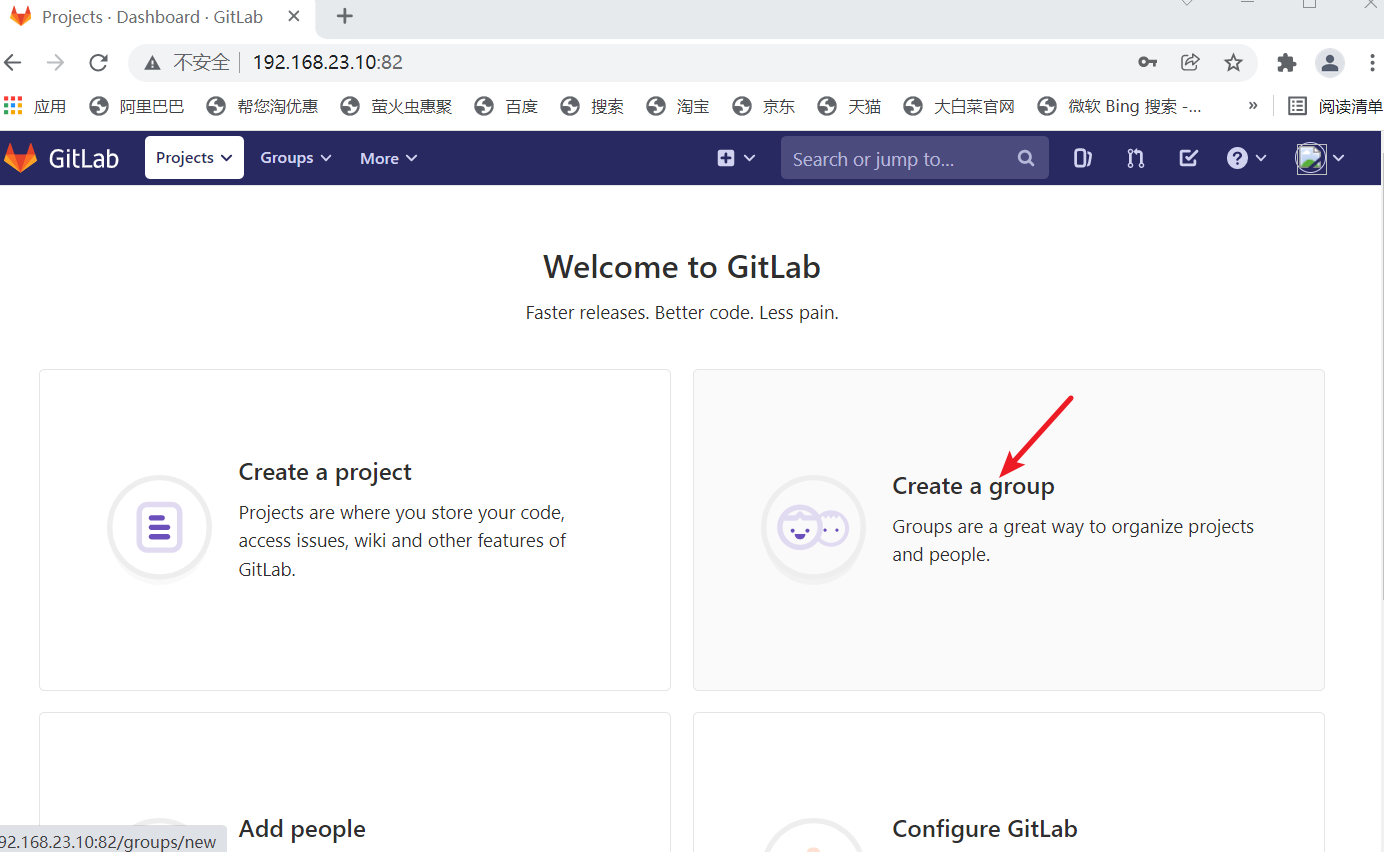1384x852 pixels.
Task: Open the Extensions puzzle icon
Action: pos(1287,62)
